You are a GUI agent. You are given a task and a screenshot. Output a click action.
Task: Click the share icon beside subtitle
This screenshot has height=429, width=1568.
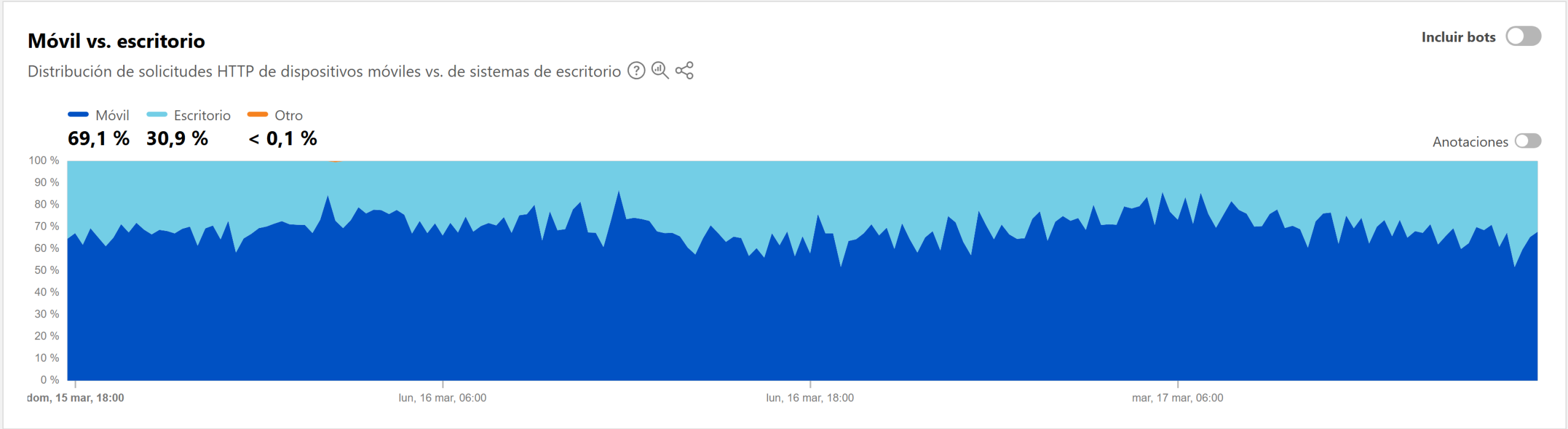point(684,71)
